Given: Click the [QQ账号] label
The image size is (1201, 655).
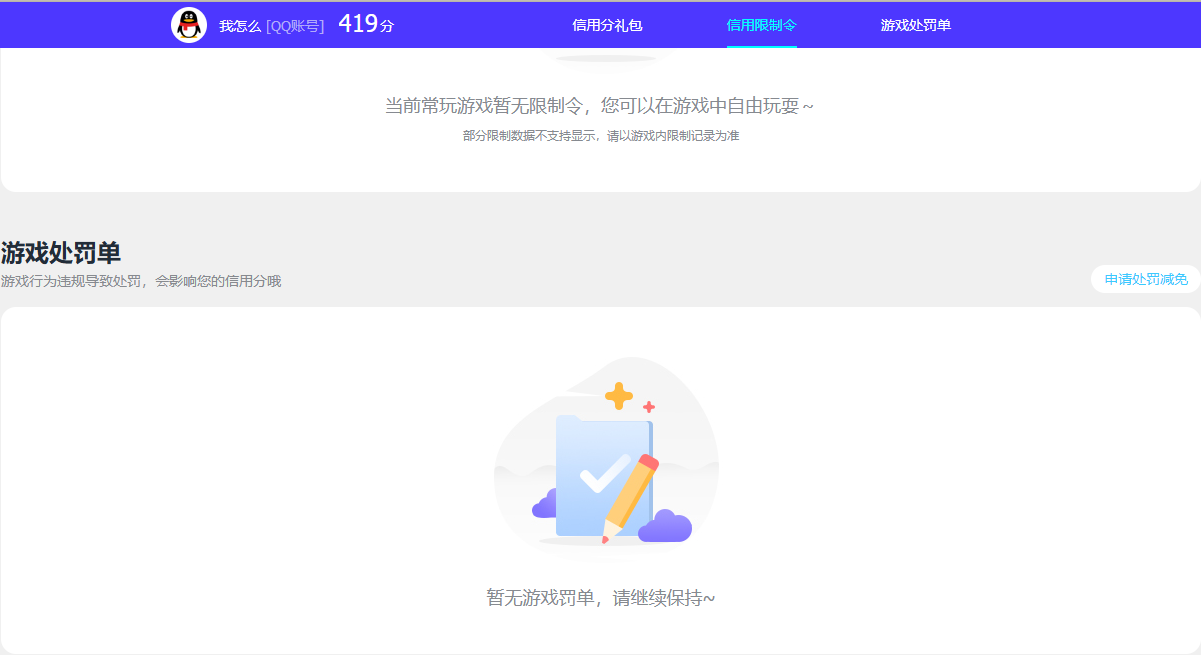Looking at the screenshot, I should coord(295,26).
